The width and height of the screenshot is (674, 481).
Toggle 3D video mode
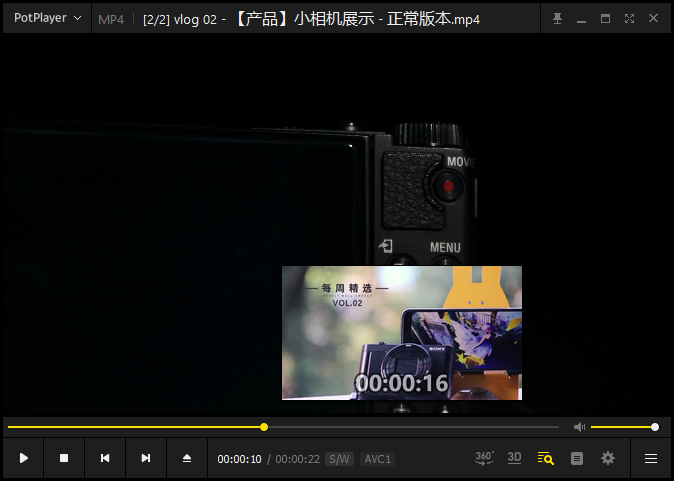tap(514, 458)
